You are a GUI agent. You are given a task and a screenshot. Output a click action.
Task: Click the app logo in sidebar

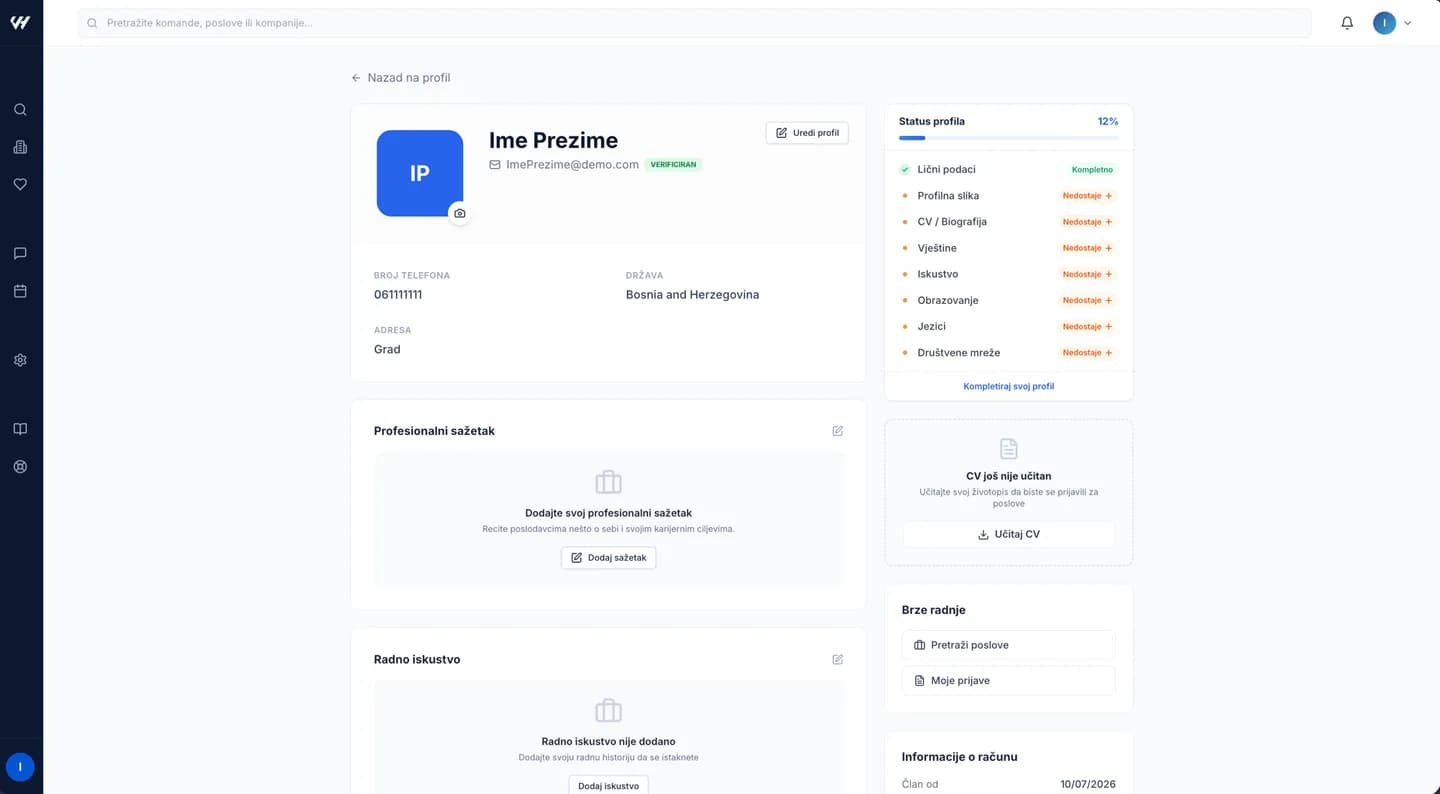[20, 22]
